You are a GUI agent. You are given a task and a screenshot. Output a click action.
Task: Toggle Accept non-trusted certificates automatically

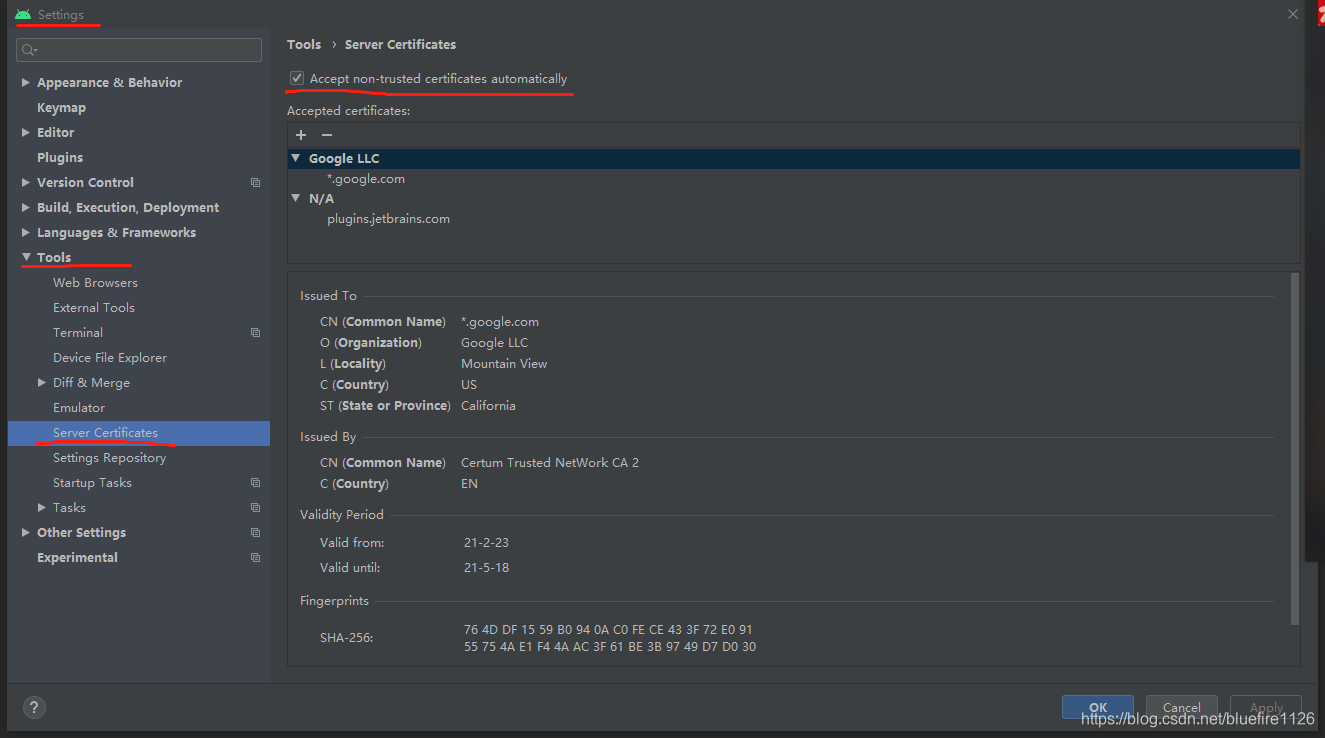pos(297,78)
